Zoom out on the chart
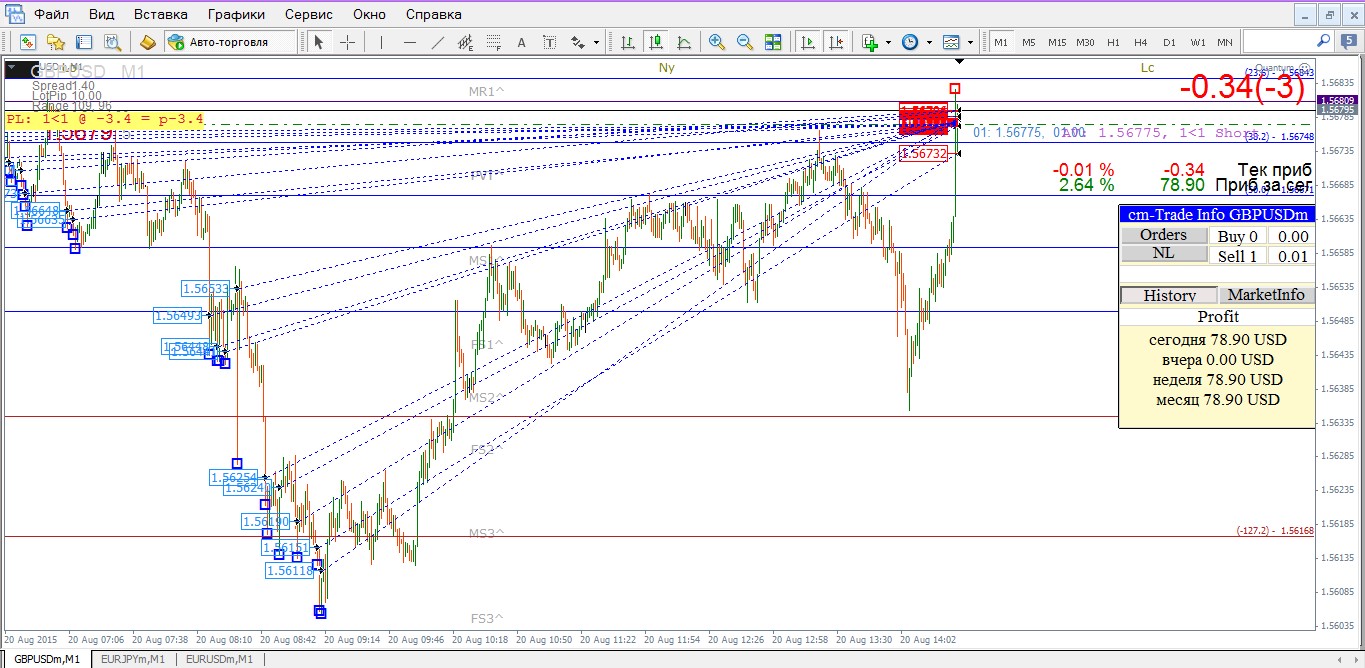This screenshot has height=668, width=1365. (x=745, y=42)
